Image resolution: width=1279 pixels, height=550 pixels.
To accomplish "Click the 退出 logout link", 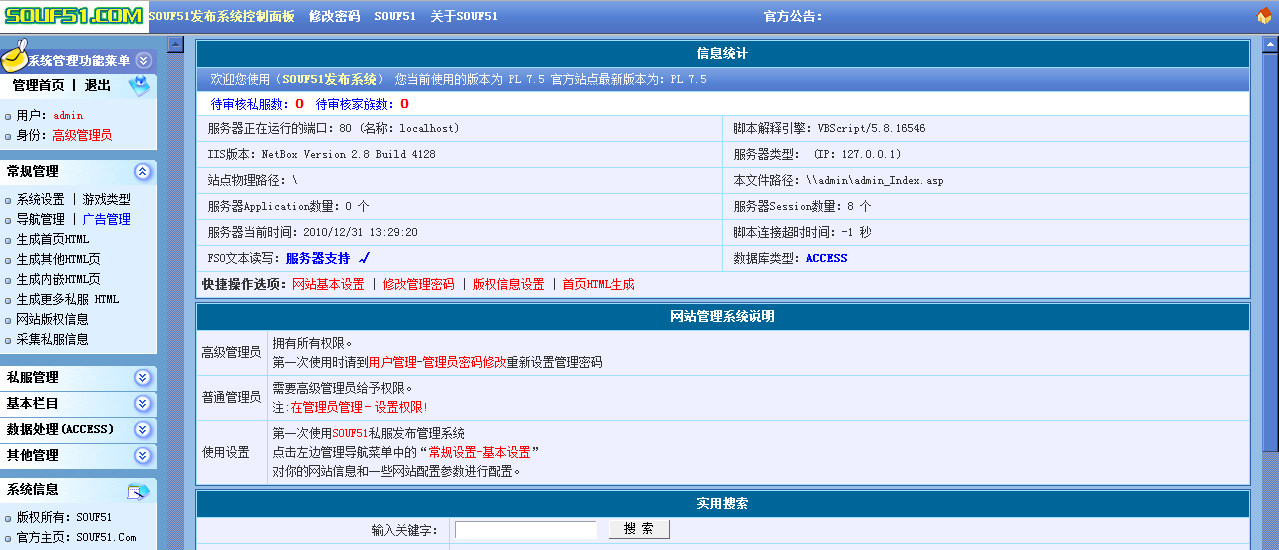I will click(x=98, y=86).
